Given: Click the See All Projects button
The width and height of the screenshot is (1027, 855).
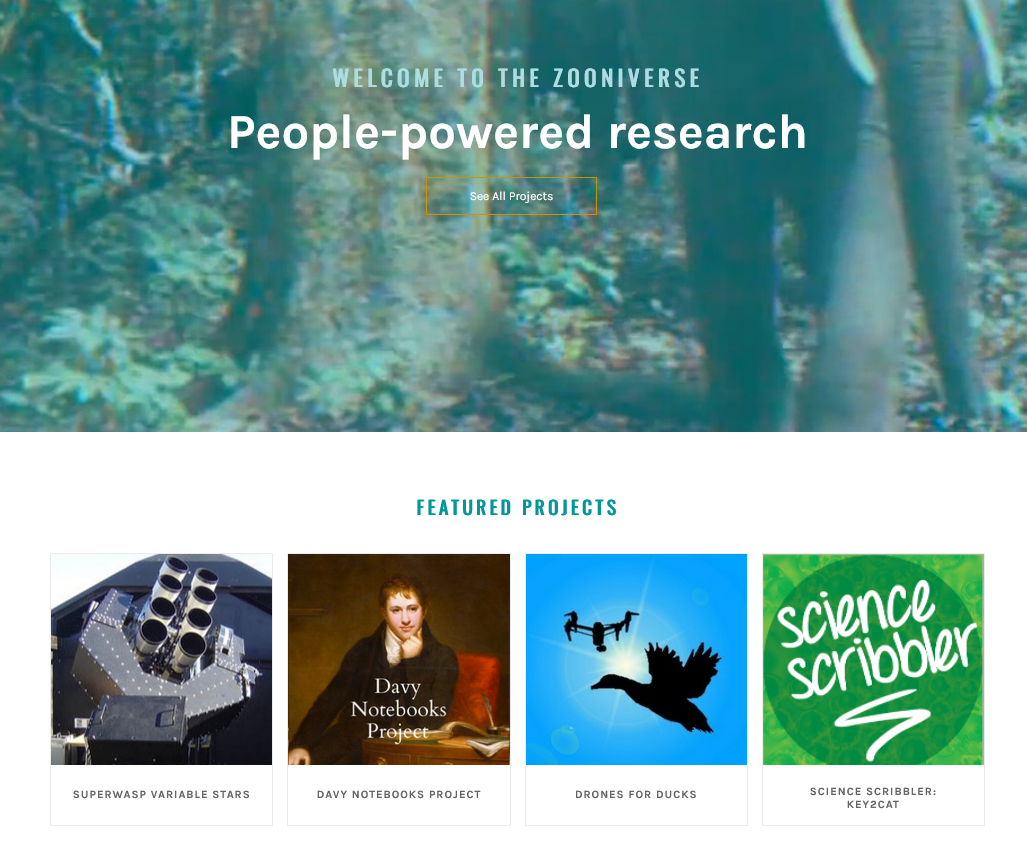Looking at the screenshot, I should tap(511, 196).
